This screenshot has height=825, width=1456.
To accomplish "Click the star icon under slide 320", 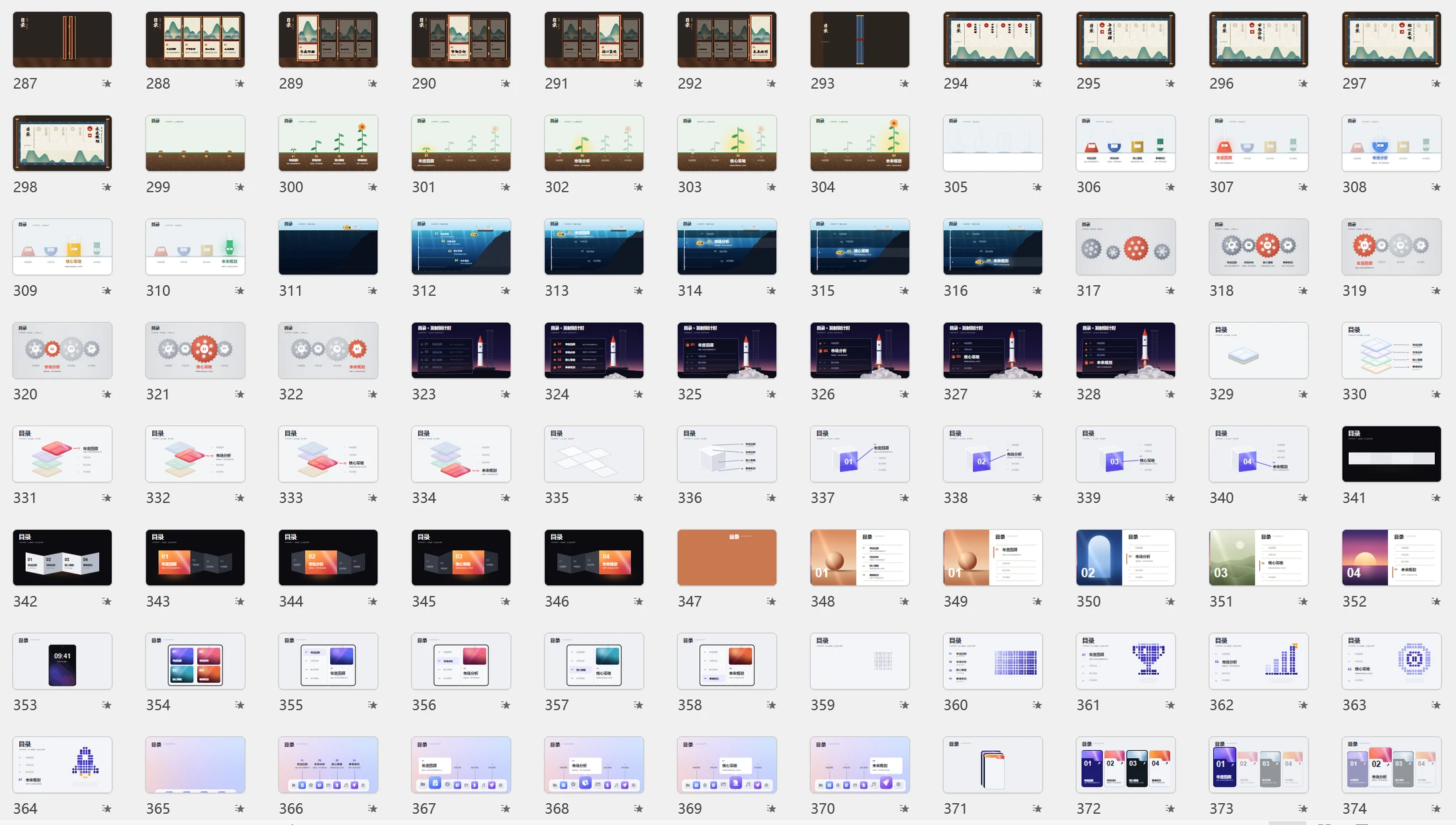I will click(107, 394).
